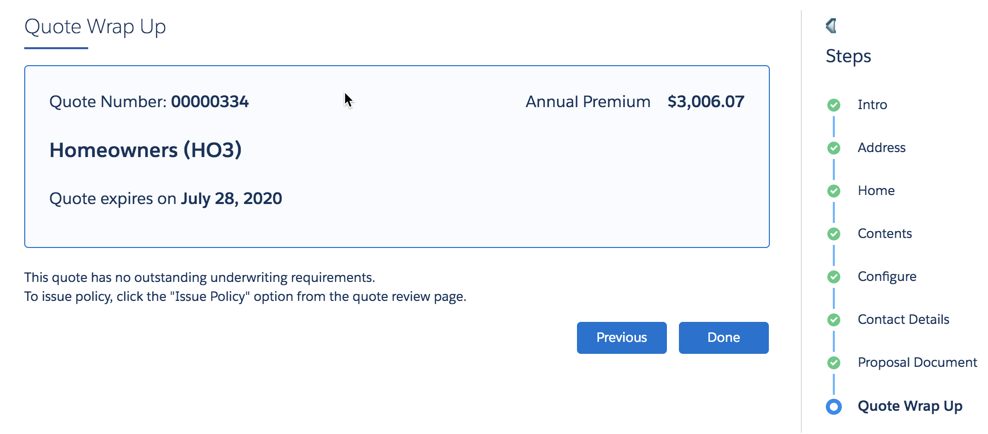Click the Proposal Document green checkmark

pos(834,363)
